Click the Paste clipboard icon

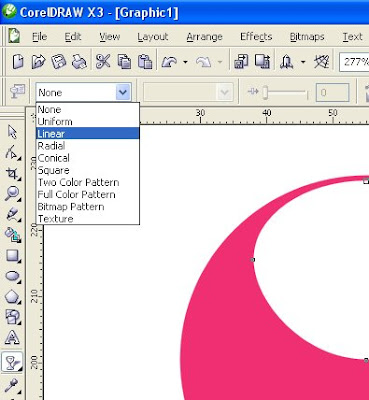click(145, 62)
